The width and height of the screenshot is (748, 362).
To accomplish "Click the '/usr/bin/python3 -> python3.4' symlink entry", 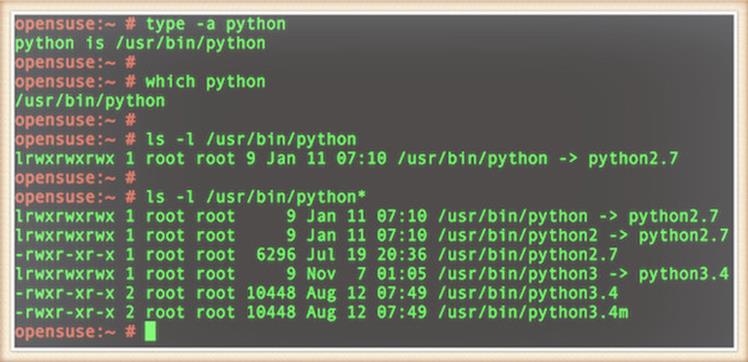I will (x=583, y=275).
